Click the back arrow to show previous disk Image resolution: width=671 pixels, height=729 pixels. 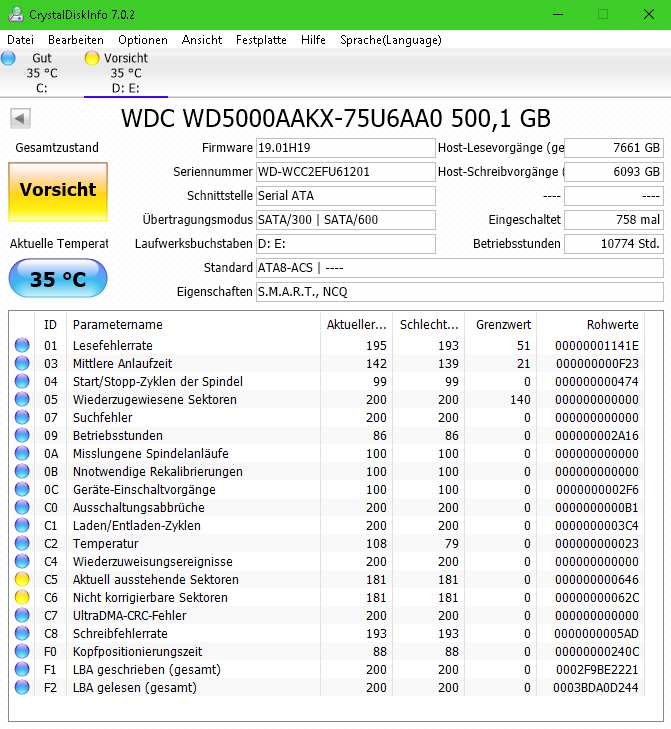click(x=20, y=119)
